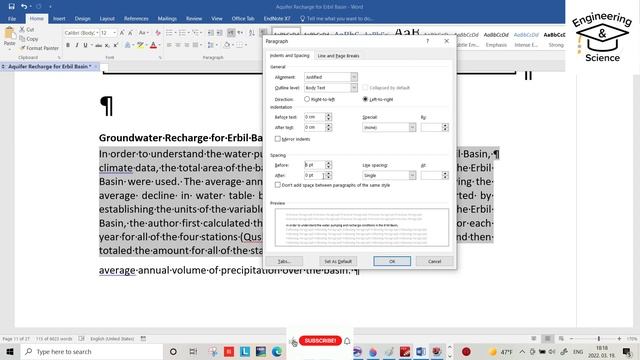Cut the selected text
This screenshot has width=640, height=360.
click(27, 29)
